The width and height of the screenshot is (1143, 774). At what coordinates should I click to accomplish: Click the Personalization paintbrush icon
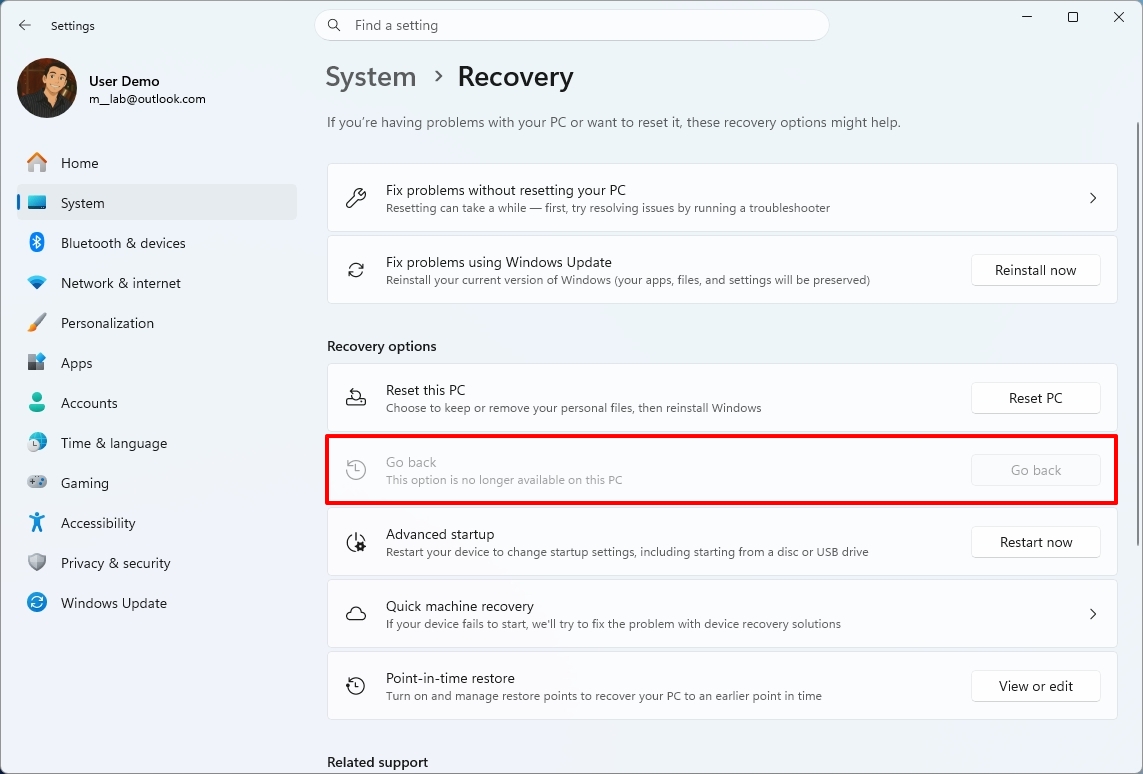(x=36, y=323)
